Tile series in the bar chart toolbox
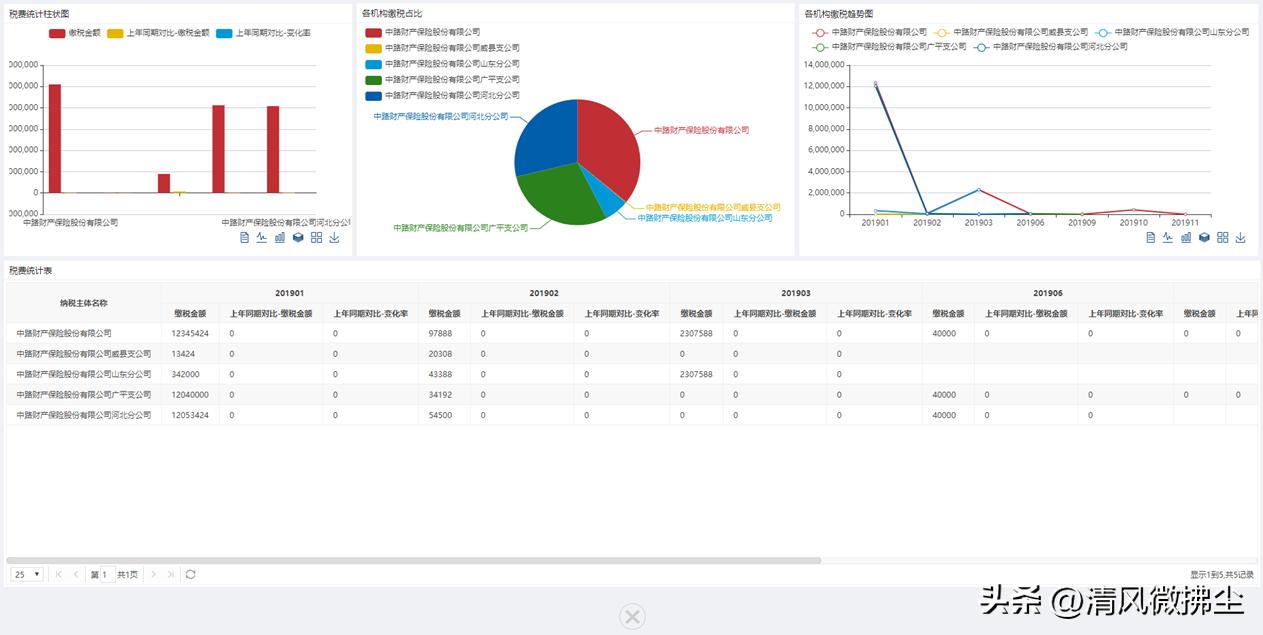 [x=316, y=237]
